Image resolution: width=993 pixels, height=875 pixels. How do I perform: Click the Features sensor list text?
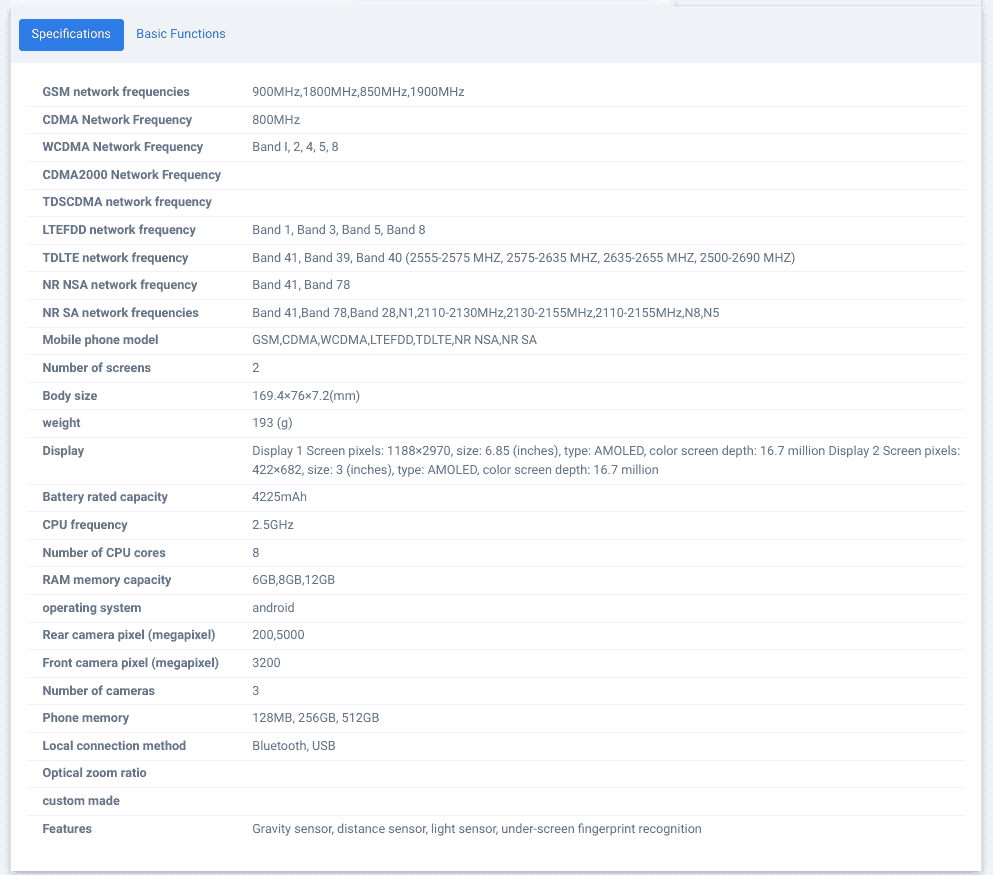[476, 829]
